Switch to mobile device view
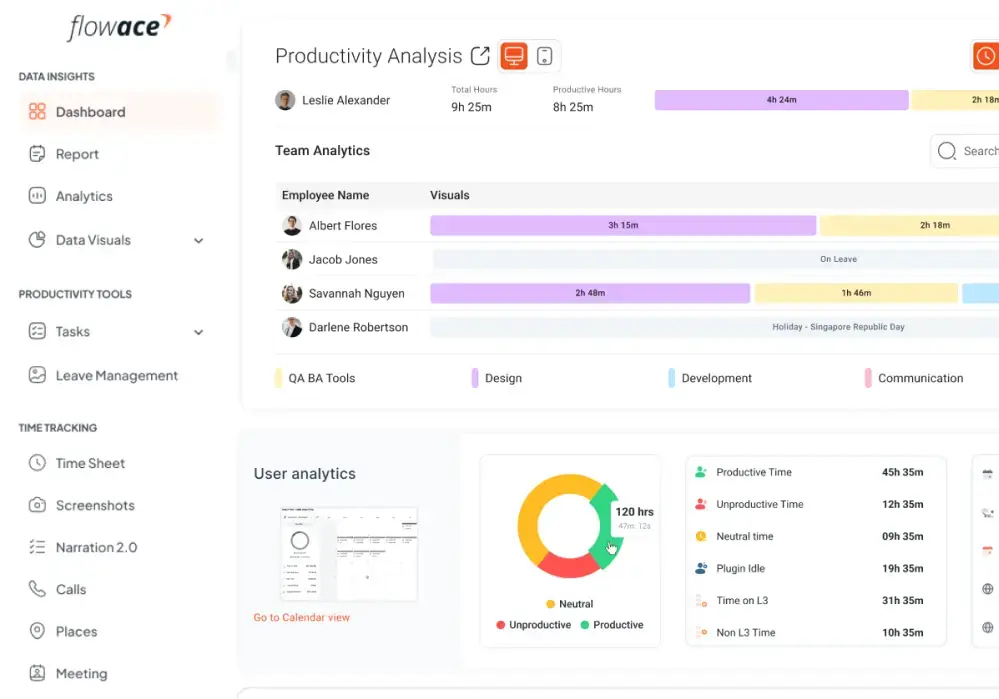The width and height of the screenshot is (999, 699). [x=544, y=56]
